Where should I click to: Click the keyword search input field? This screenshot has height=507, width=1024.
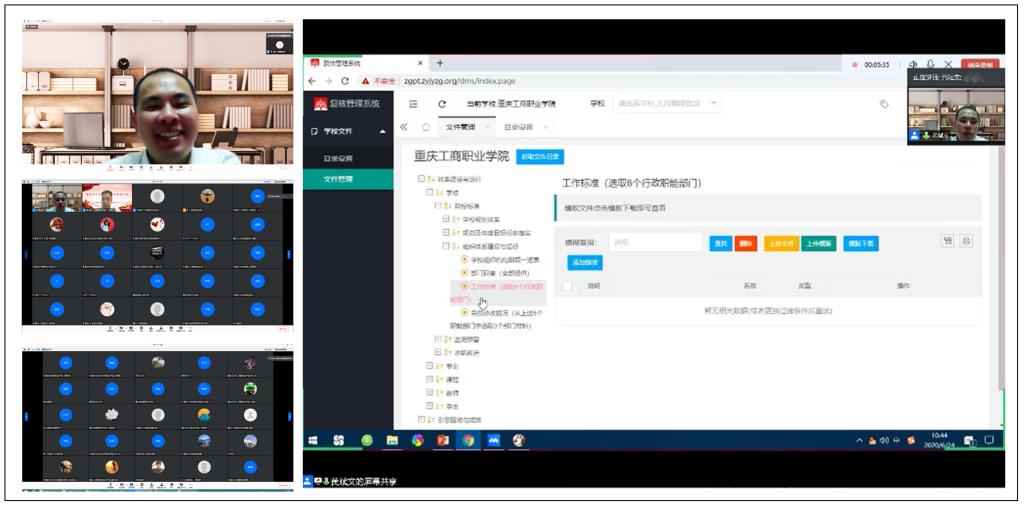pyautogui.click(x=656, y=242)
